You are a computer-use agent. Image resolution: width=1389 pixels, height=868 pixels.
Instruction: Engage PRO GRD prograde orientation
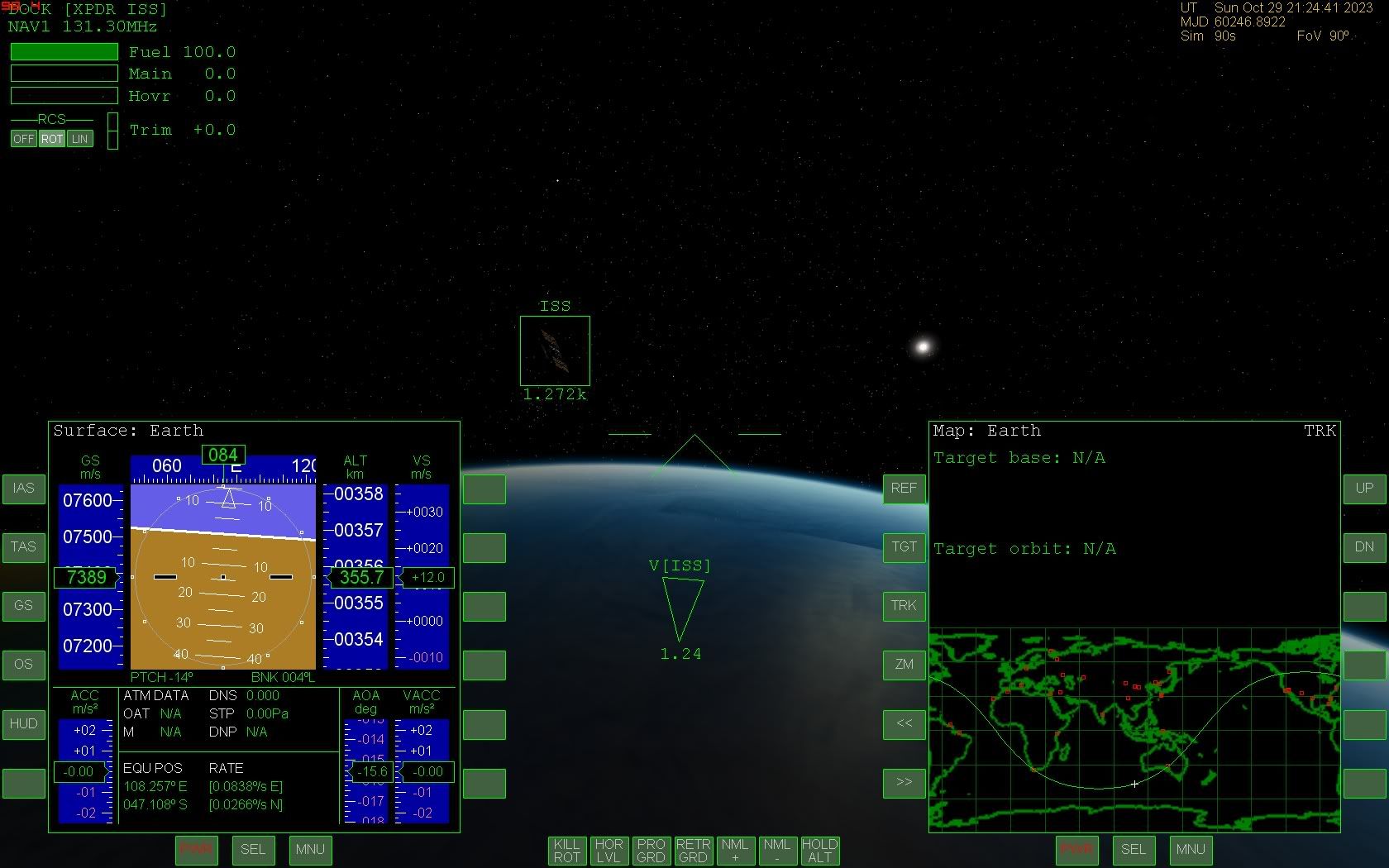pos(651,850)
